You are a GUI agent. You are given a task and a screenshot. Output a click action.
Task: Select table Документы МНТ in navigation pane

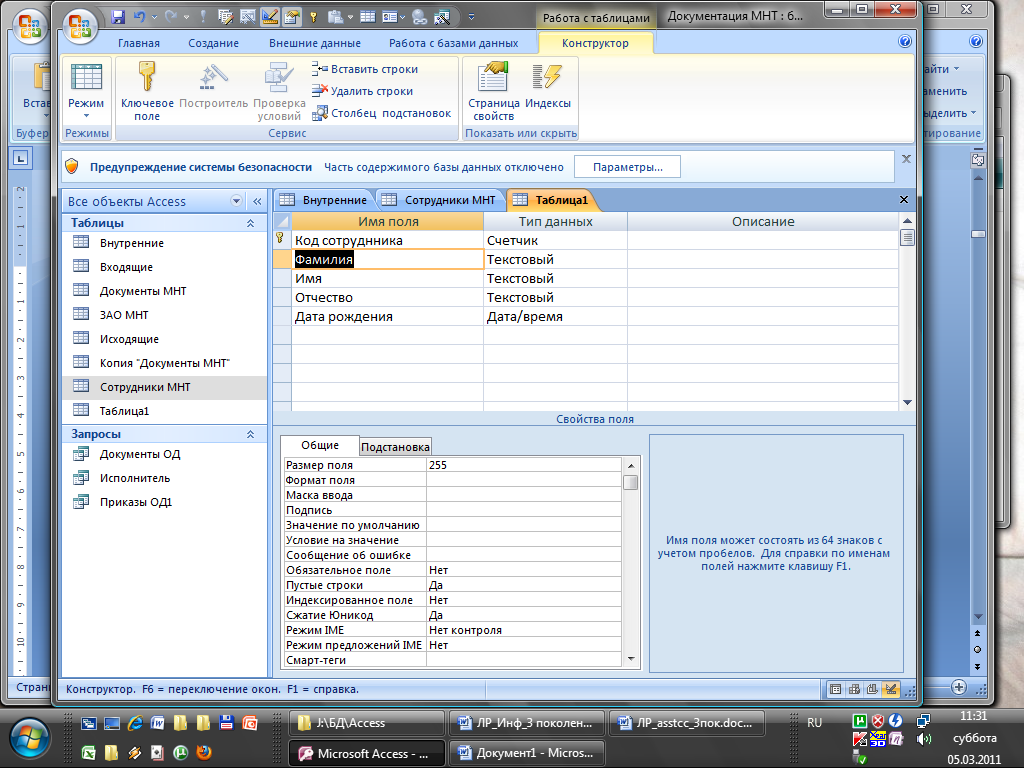pos(165,291)
